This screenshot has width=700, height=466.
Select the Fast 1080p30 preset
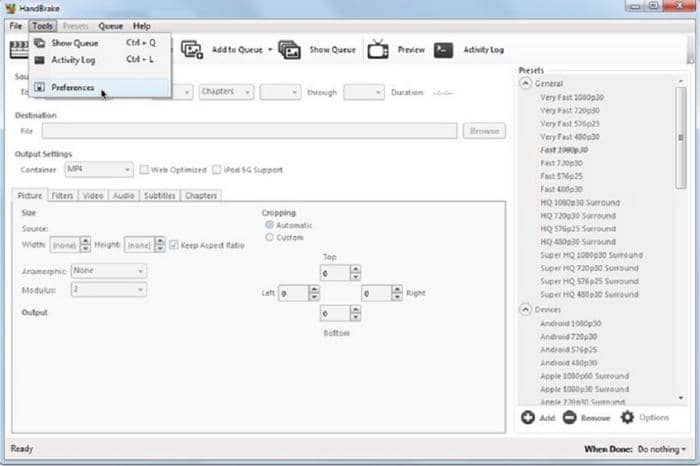[x=564, y=150]
